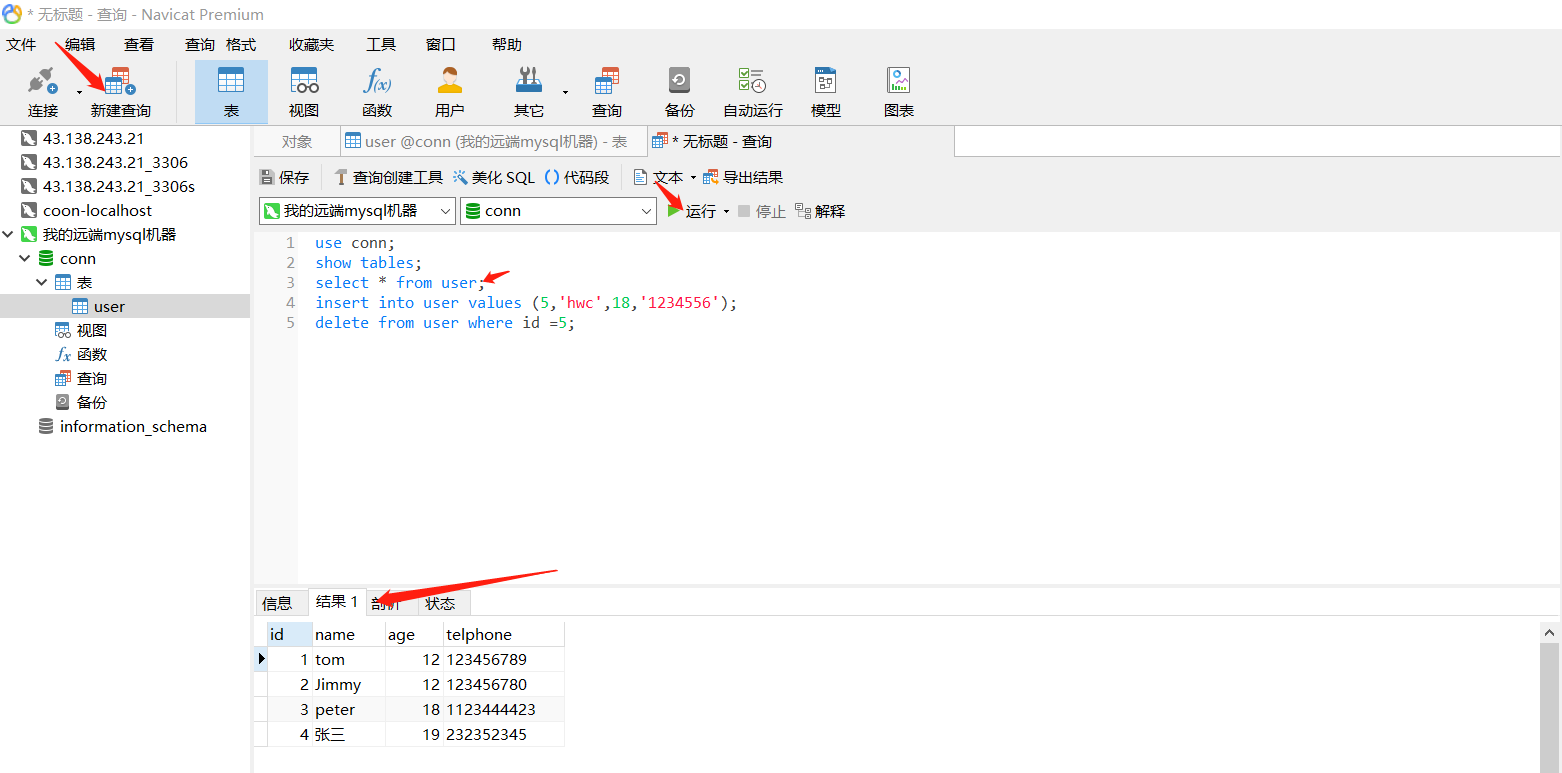Switch to the 对象 tab
The image size is (1562, 773).
pyautogui.click(x=297, y=142)
